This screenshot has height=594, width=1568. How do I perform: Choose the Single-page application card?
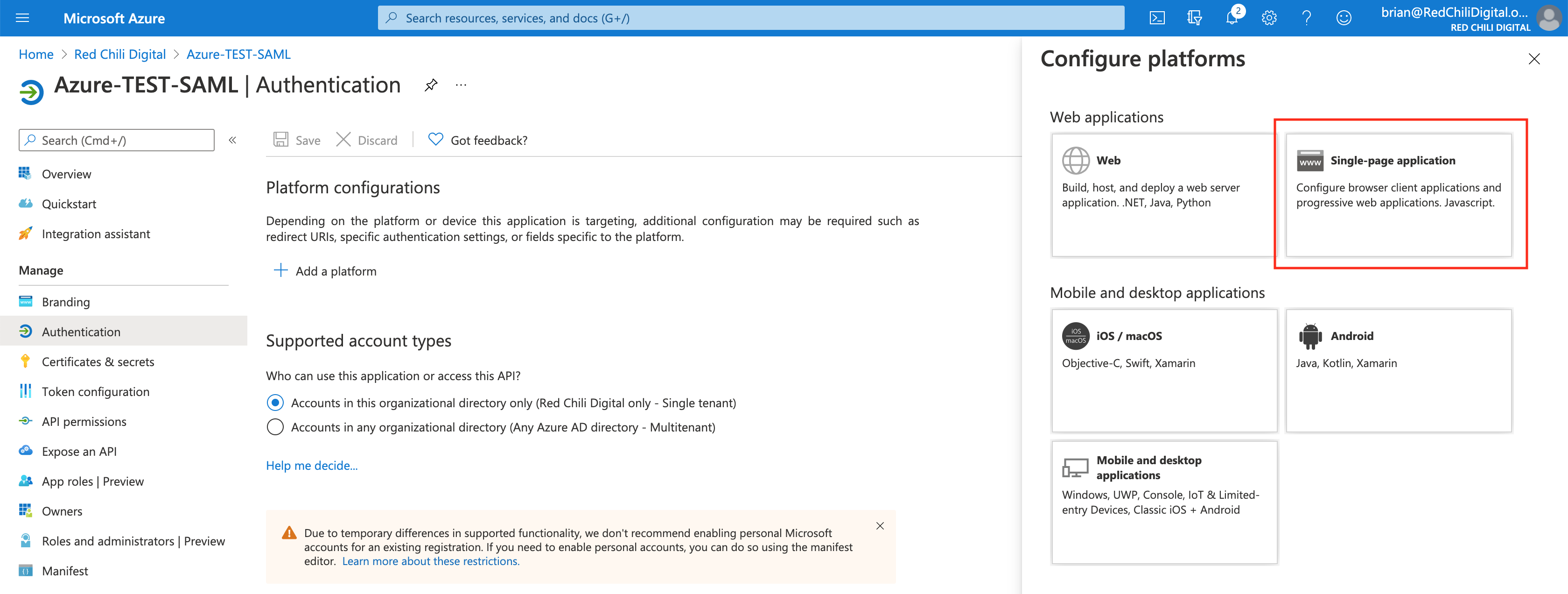coord(1398,195)
